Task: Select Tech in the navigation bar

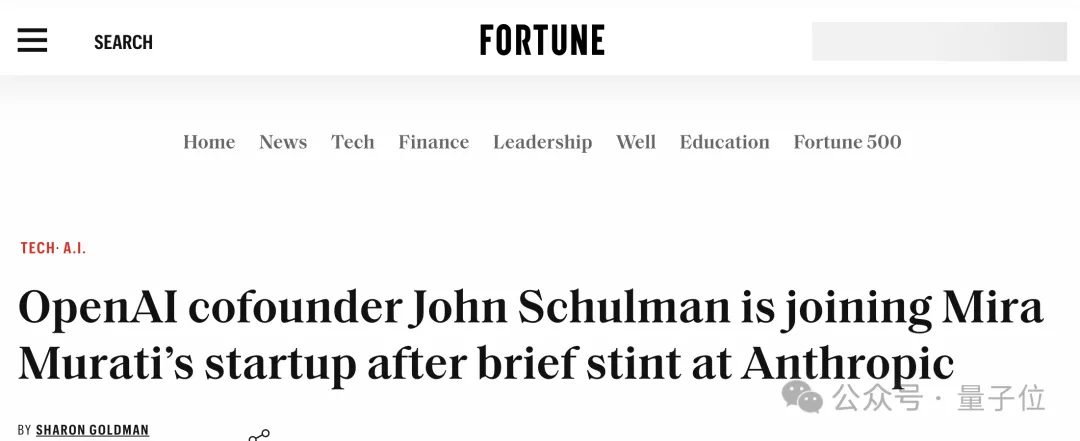Action: tap(353, 142)
